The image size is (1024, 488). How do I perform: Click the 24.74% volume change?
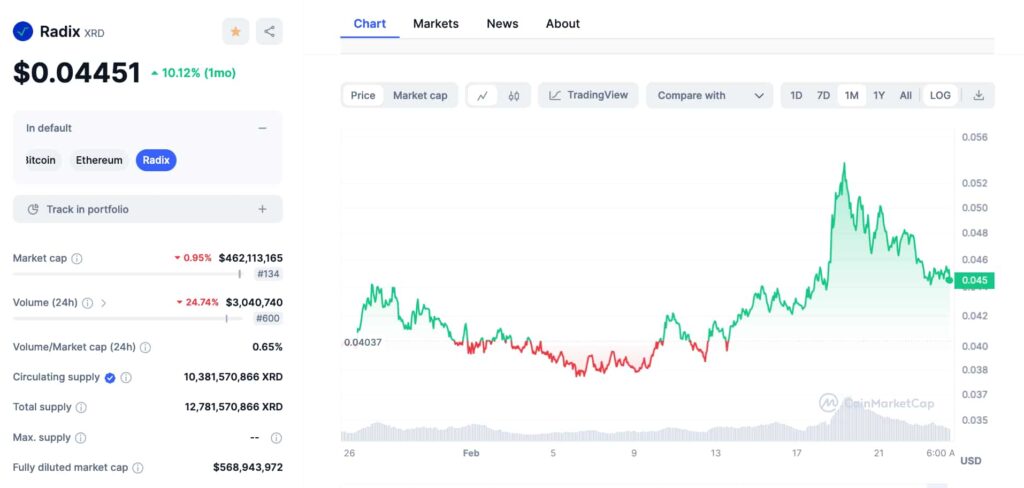[198, 302]
